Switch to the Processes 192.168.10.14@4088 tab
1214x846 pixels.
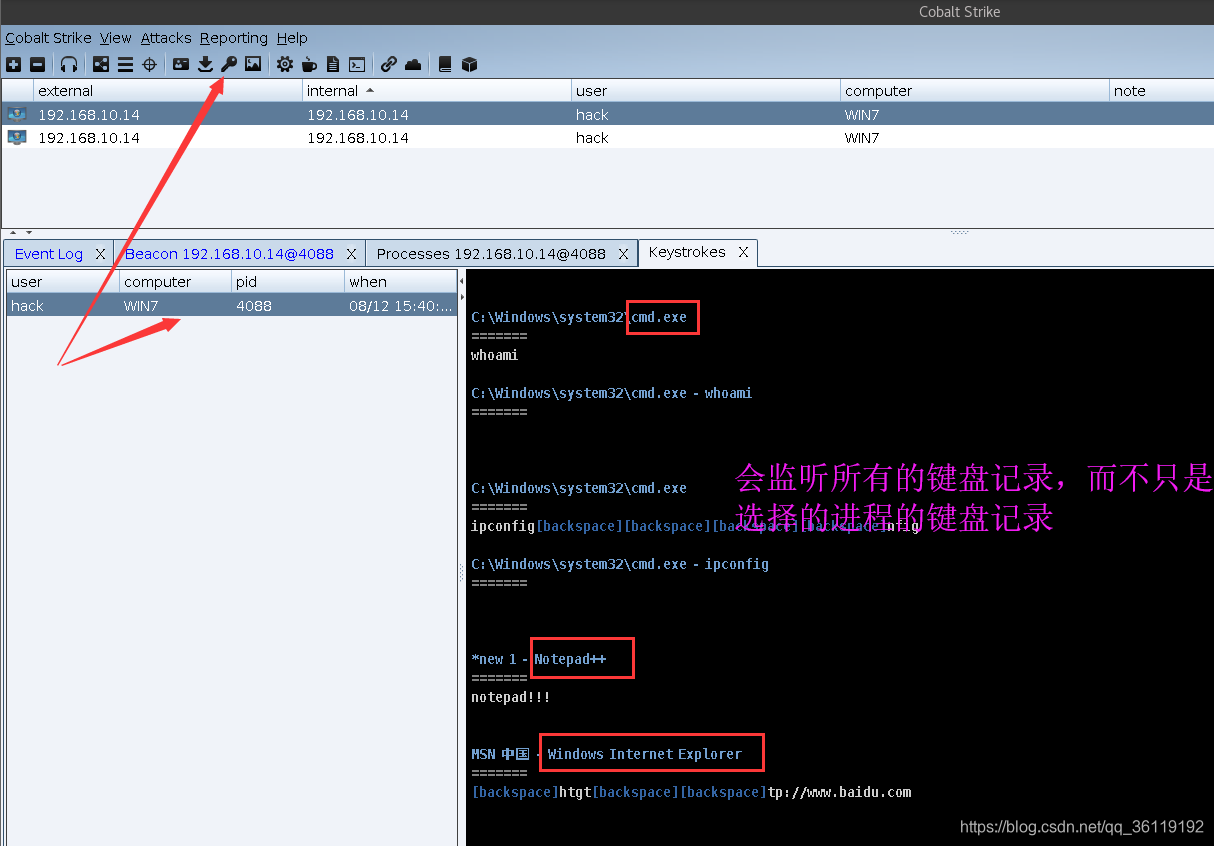pos(491,254)
